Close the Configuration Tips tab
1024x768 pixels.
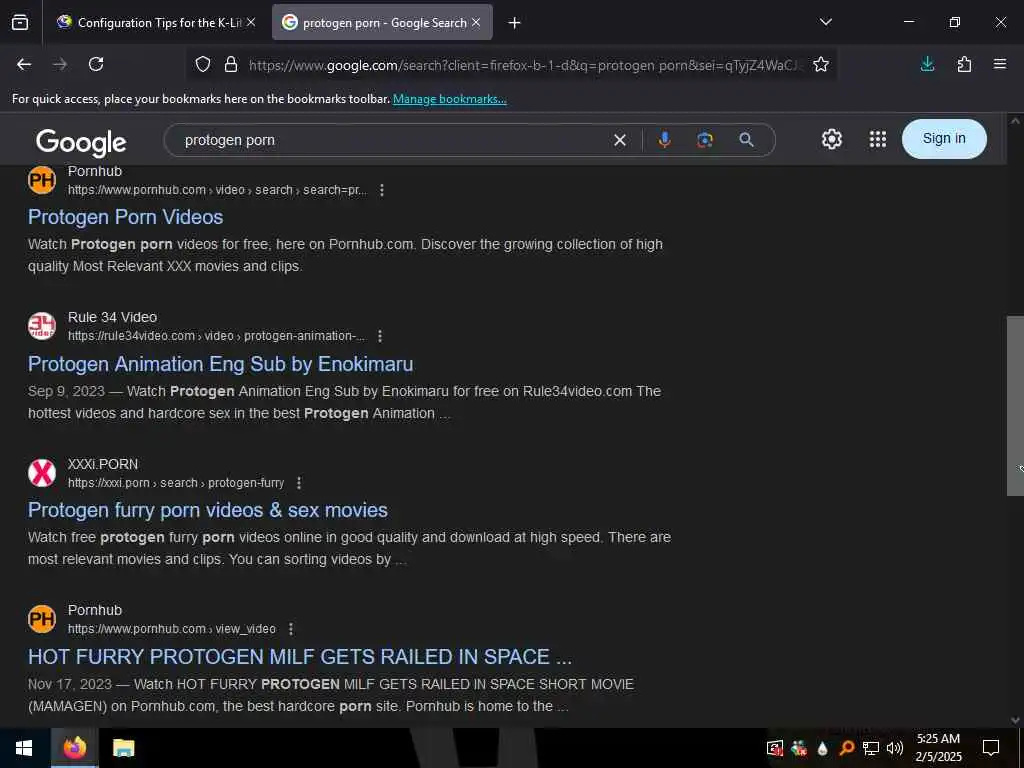tap(251, 22)
